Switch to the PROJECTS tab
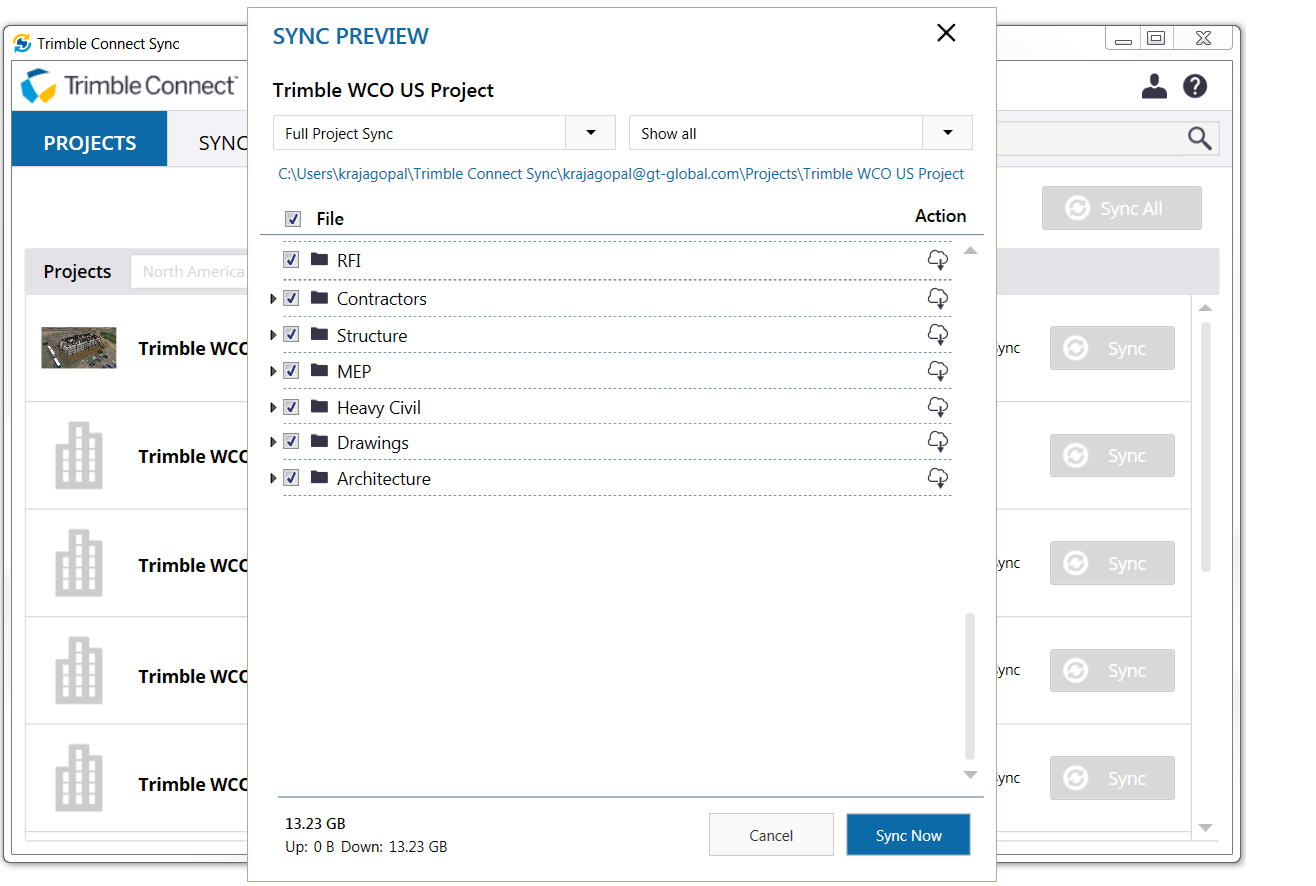The width and height of the screenshot is (1316, 886). click(90, 143)
